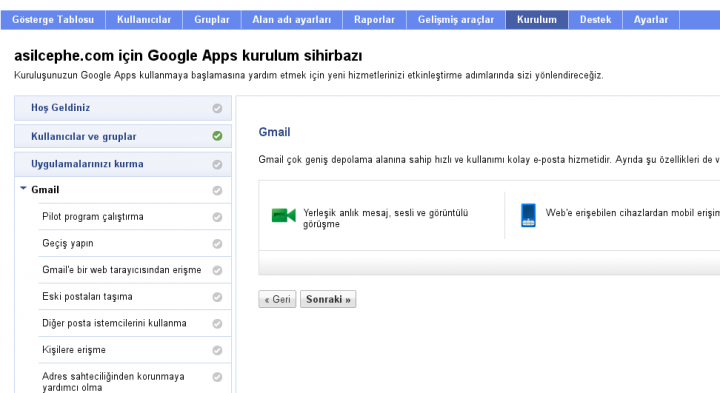Select the Gmail item in sidebar
The image size is (720, 393).
point(45,190)
